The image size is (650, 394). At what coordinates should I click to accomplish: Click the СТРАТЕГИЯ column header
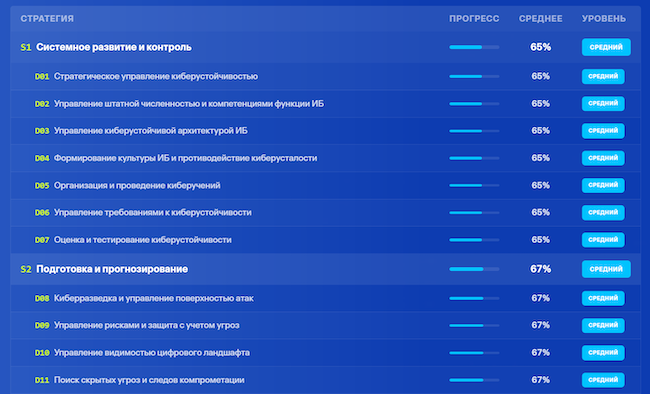pos(47,19)
